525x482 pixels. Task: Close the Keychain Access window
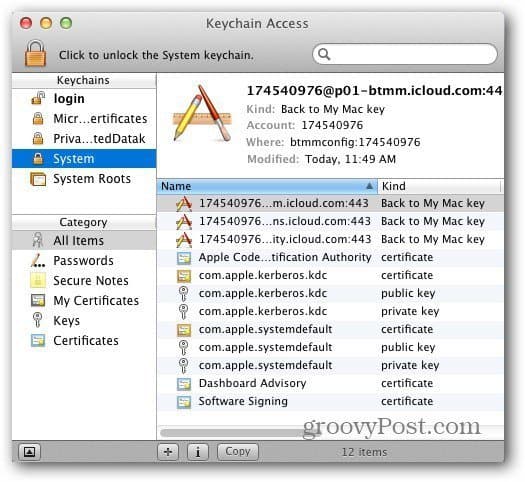[x=26, y=23]
